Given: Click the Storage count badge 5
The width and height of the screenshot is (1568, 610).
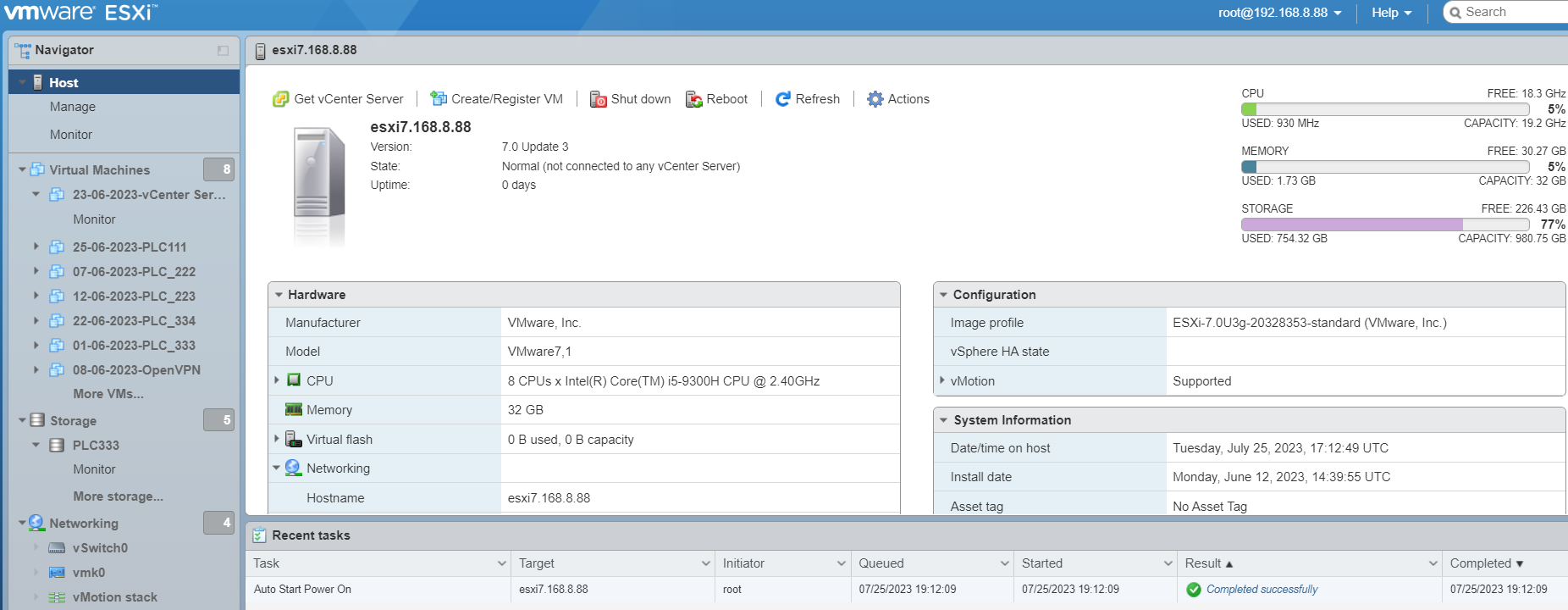Looking at the screenshot, I should 218,420.
